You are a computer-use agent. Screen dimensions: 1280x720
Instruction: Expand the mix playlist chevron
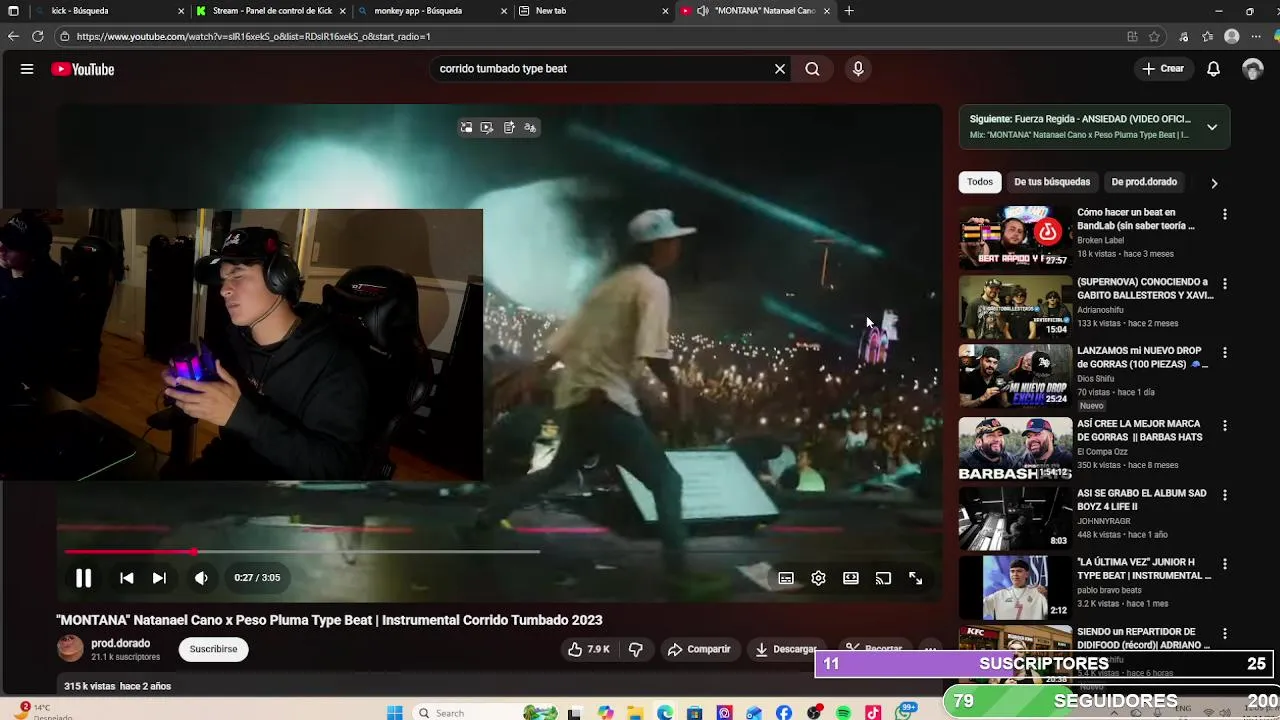tap(1212, 127)
